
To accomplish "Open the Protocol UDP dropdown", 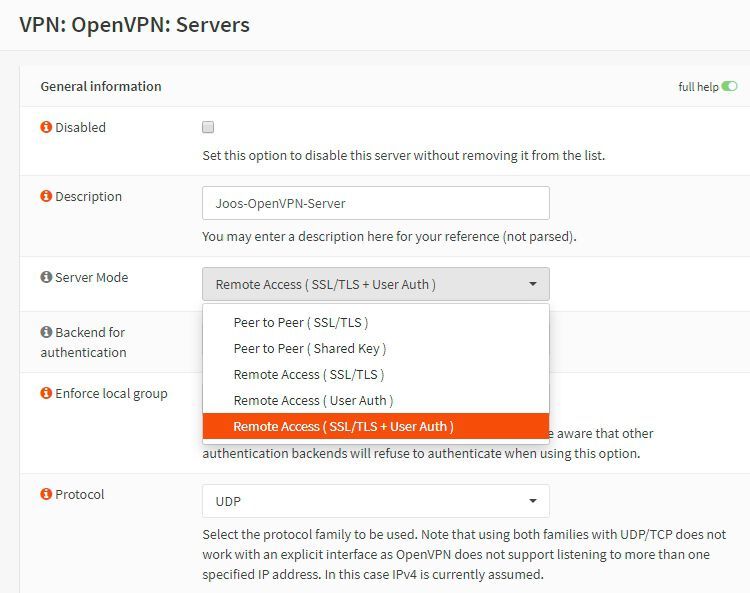I will pos(375,501).
